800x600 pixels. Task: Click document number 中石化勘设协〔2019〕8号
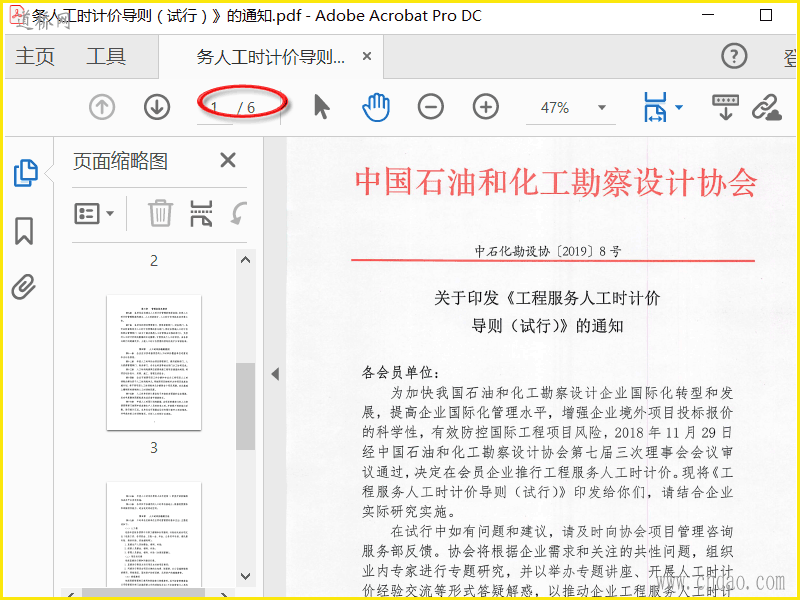point(548,251)
